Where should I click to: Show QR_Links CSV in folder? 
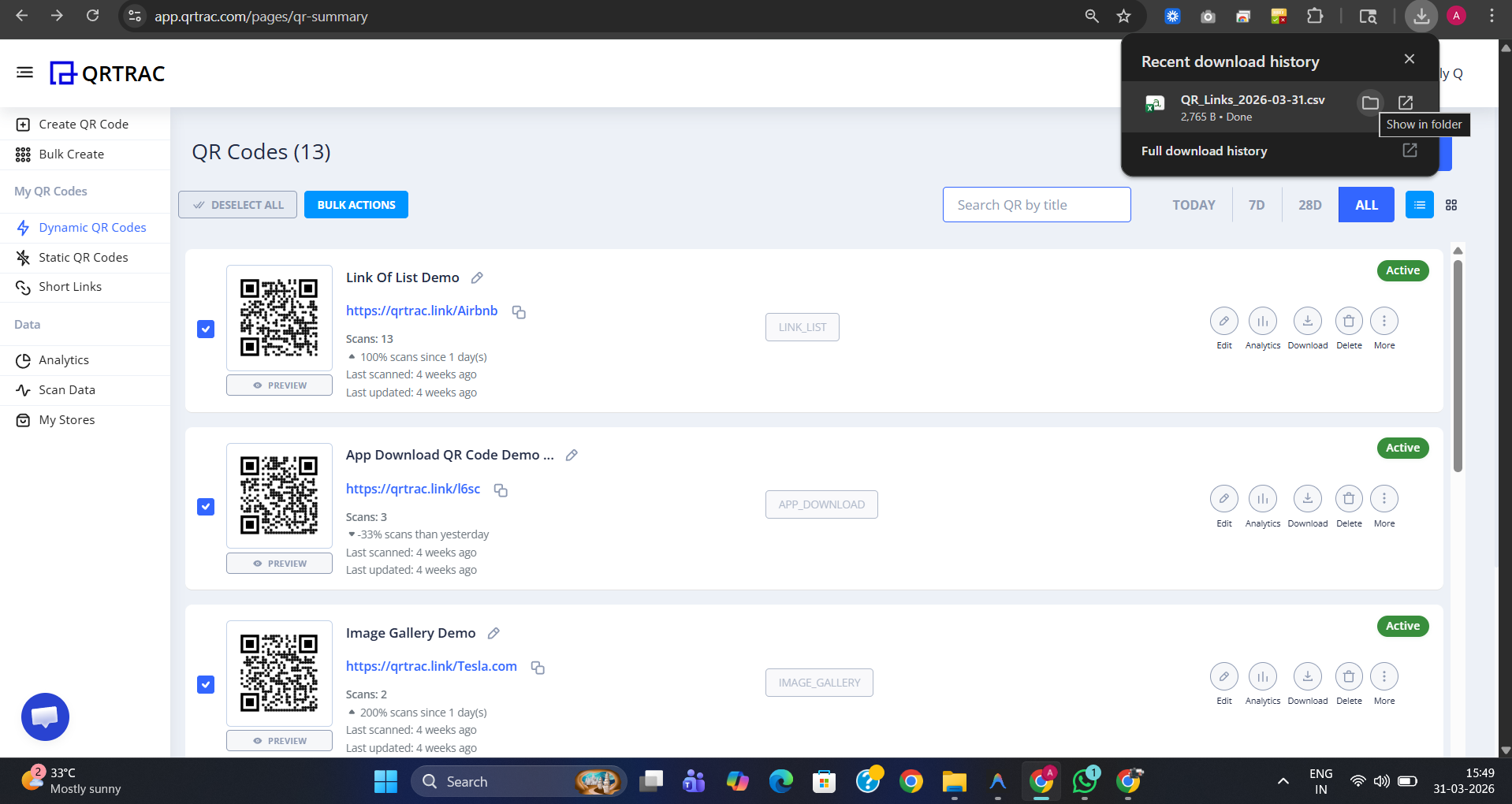pyautogui.click(x=1369, y=102)
